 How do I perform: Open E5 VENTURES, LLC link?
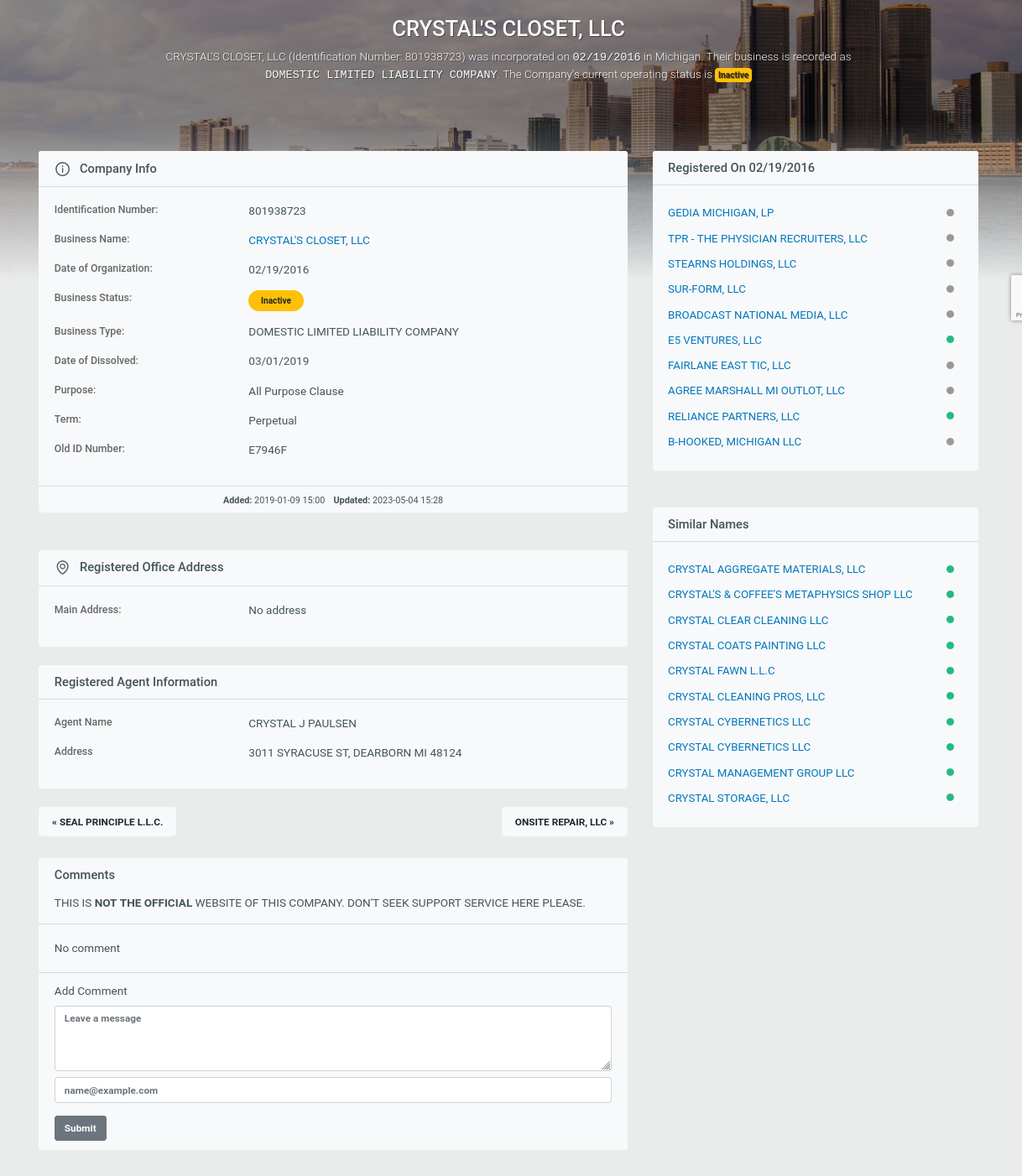point(715,340)
